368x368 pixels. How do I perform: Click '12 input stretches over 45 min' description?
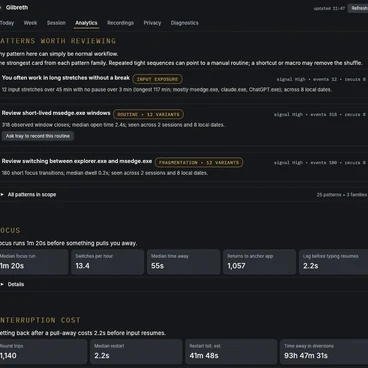point(167,90)
